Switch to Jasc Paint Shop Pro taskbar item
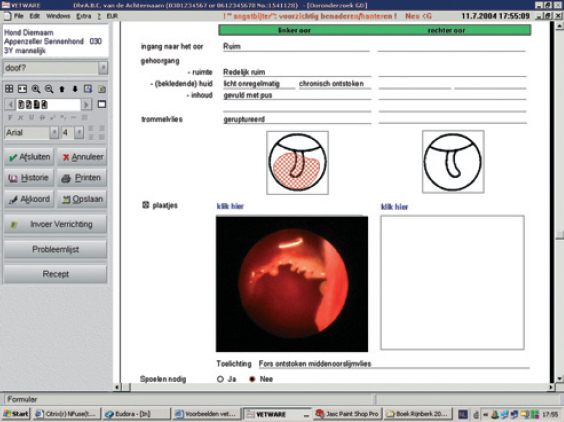Screen dimensions: 564x422 347,414
